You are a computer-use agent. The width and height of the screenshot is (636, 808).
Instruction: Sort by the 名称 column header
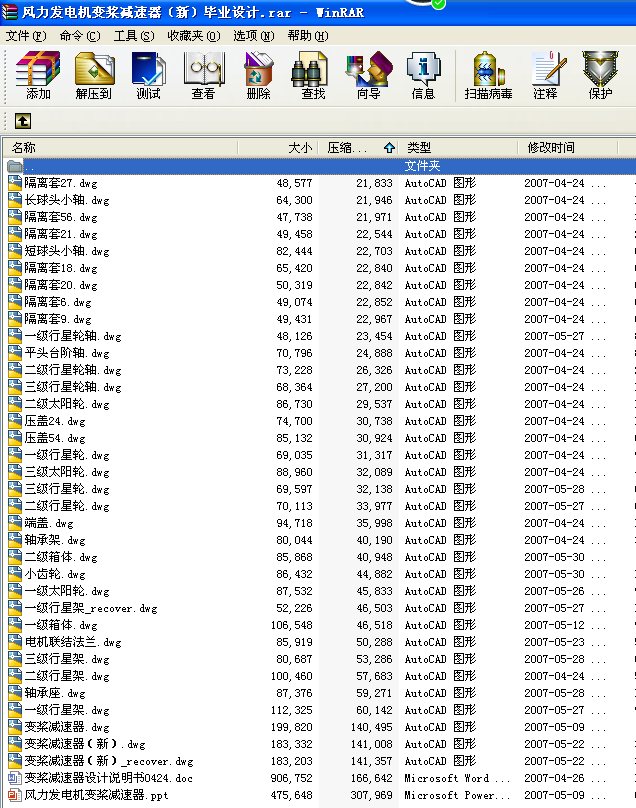click(121, 148)
